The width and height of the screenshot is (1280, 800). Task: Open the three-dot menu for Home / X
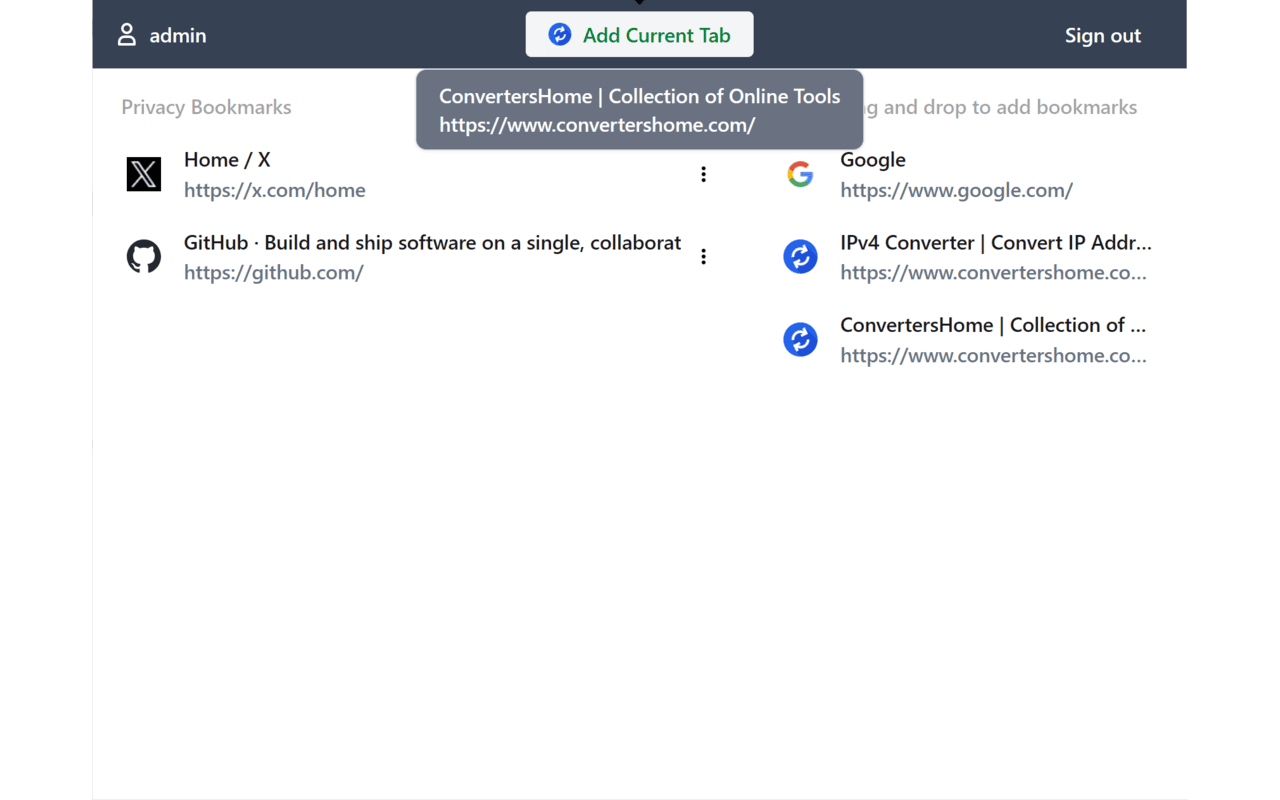tap(703, 173)
